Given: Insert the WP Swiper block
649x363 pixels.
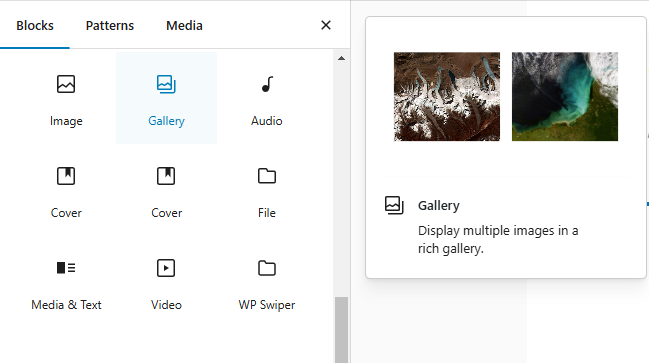Looking at the screenshot, I should (267, 282).
